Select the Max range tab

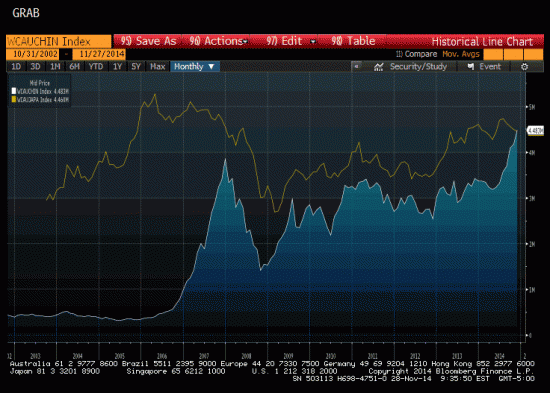157,66
